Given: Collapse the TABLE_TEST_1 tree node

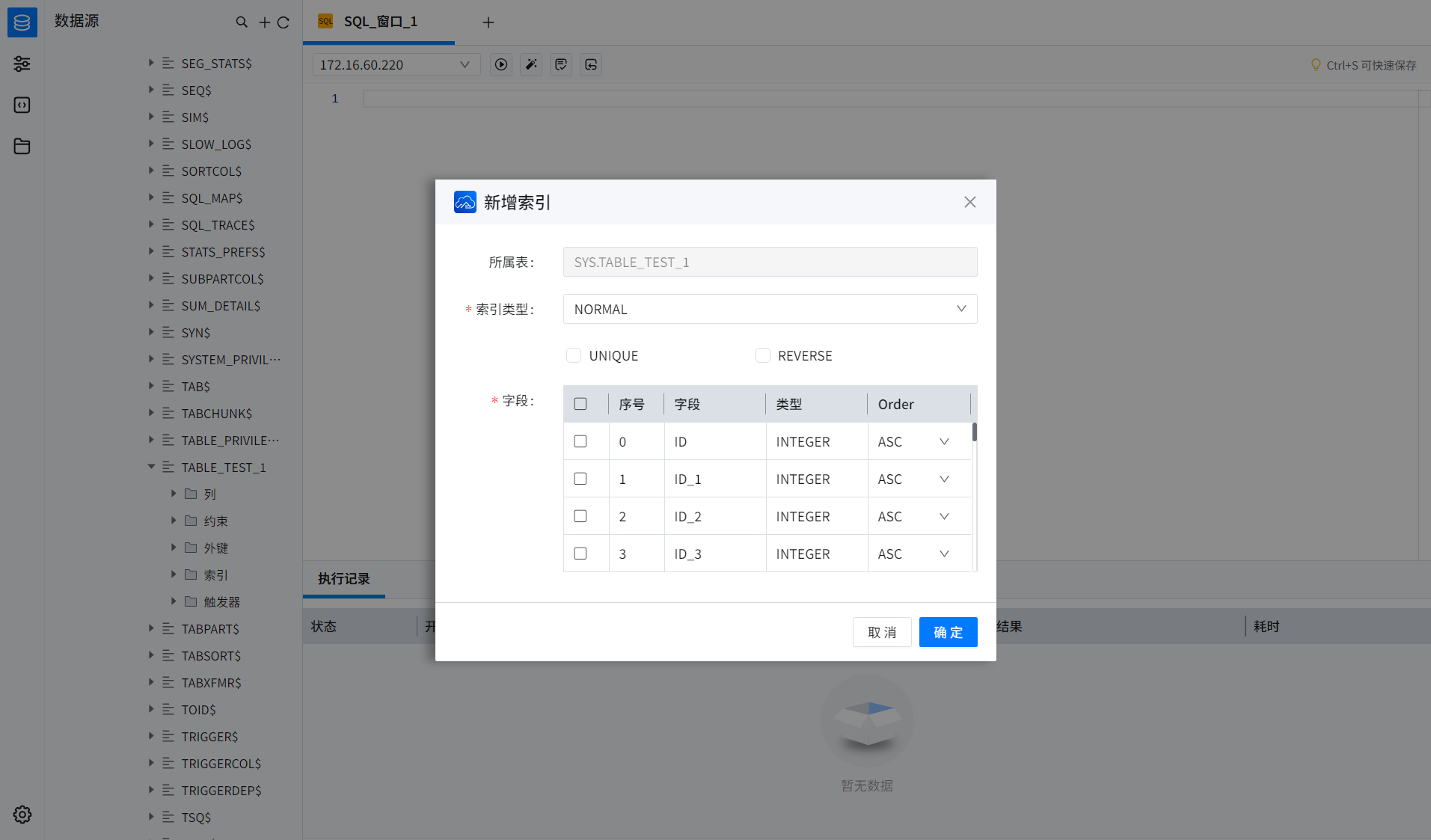Looking at the screenshot, I should point(152,467).
